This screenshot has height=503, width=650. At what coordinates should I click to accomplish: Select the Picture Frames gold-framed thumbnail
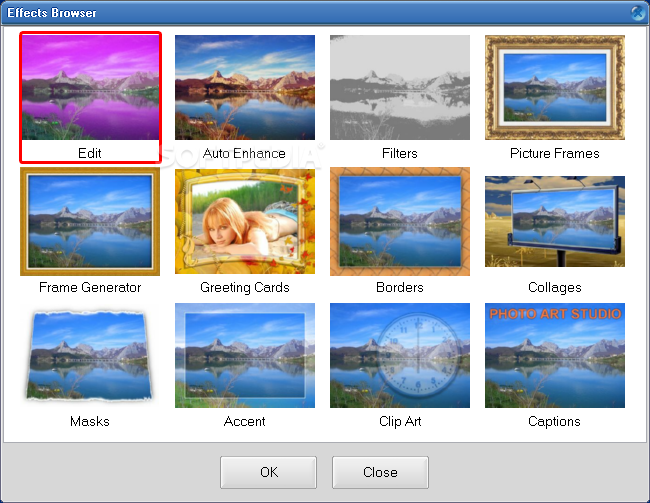(555, 87)
